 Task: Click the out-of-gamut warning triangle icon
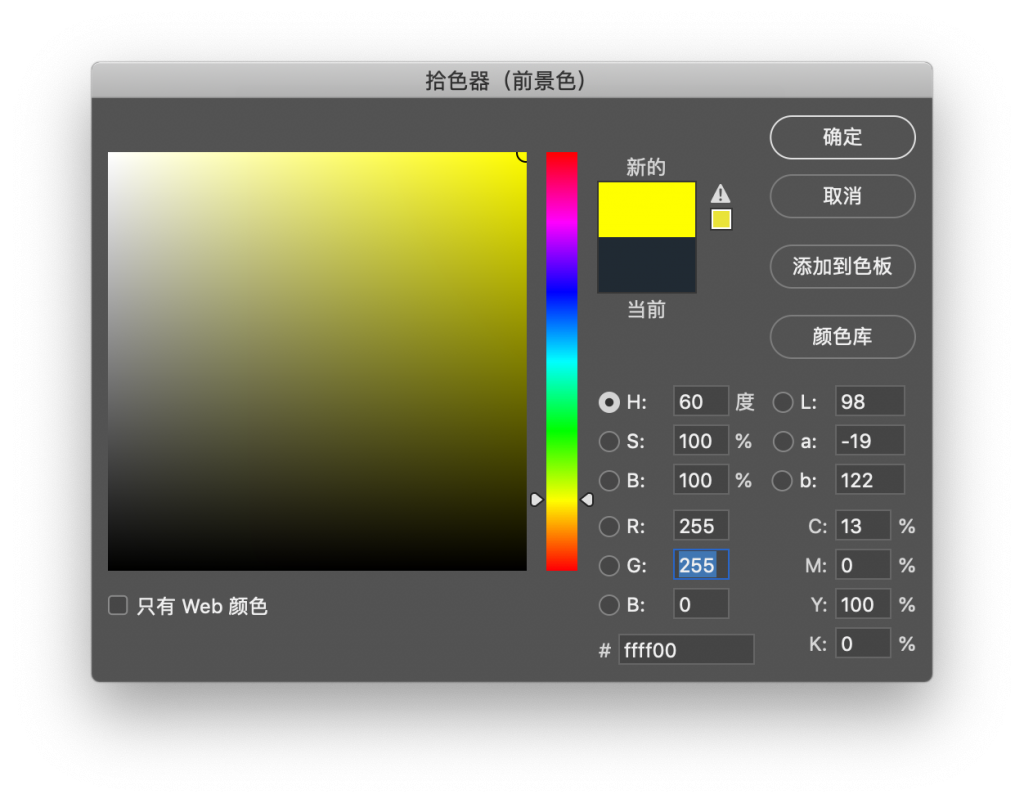point(720,194)
